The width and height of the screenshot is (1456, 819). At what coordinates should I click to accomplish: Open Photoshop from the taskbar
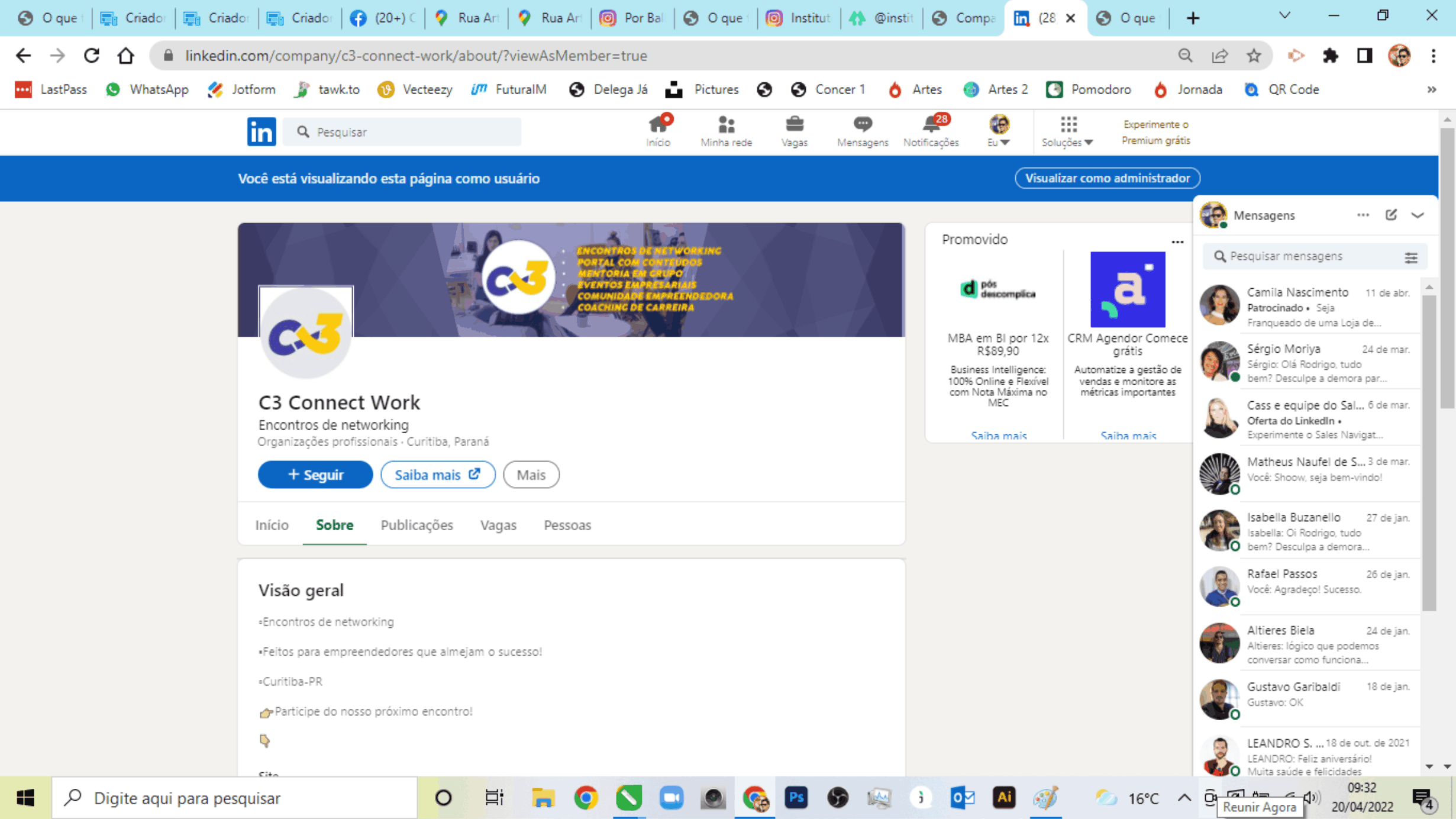point(796,798)
